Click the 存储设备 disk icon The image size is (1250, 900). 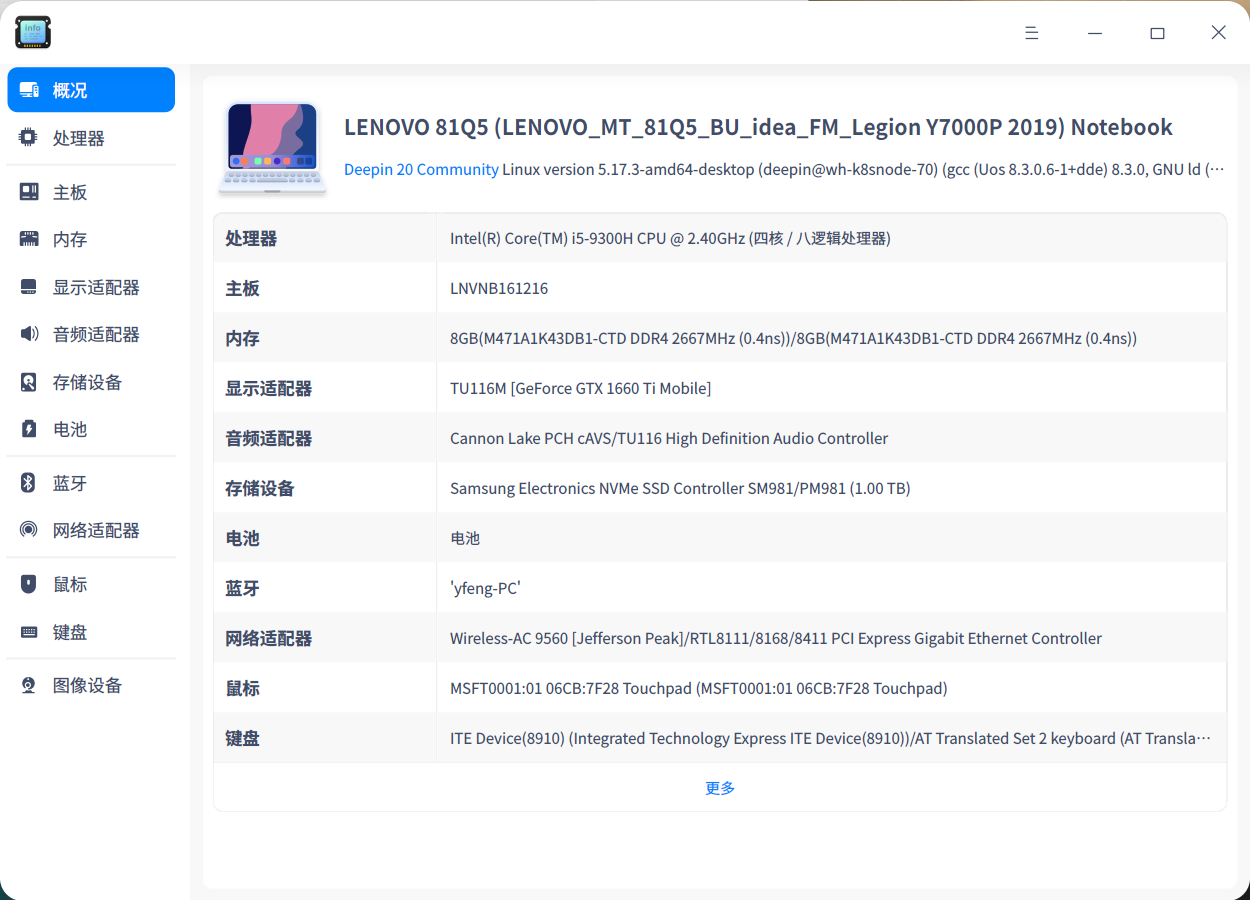tap(29, 382)
